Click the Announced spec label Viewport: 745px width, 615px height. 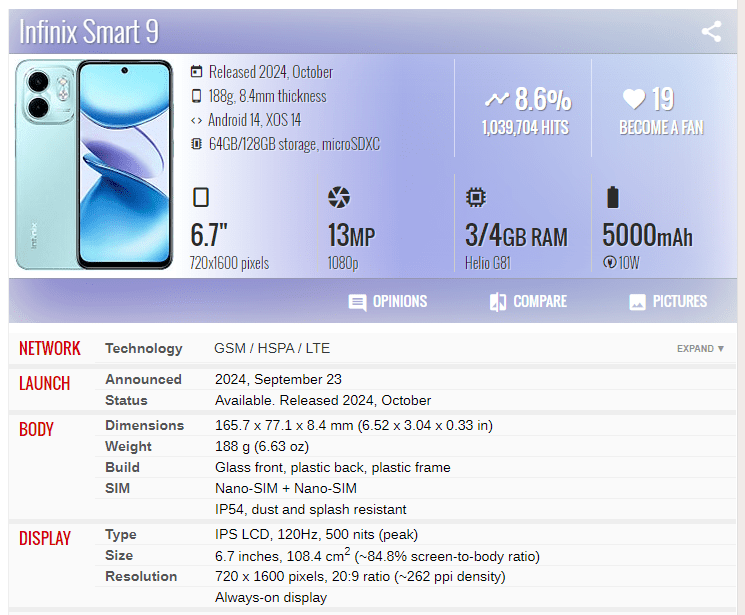click(143, 379)
